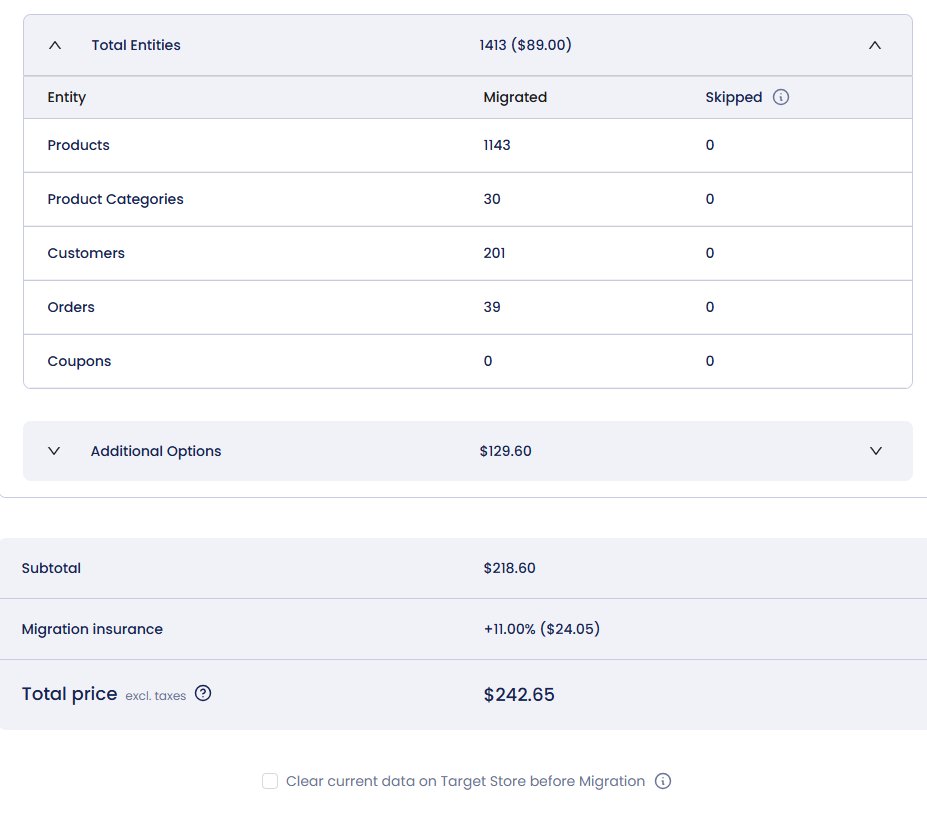
Task: Select the Entity column header
Action: [x=67, y=97]
